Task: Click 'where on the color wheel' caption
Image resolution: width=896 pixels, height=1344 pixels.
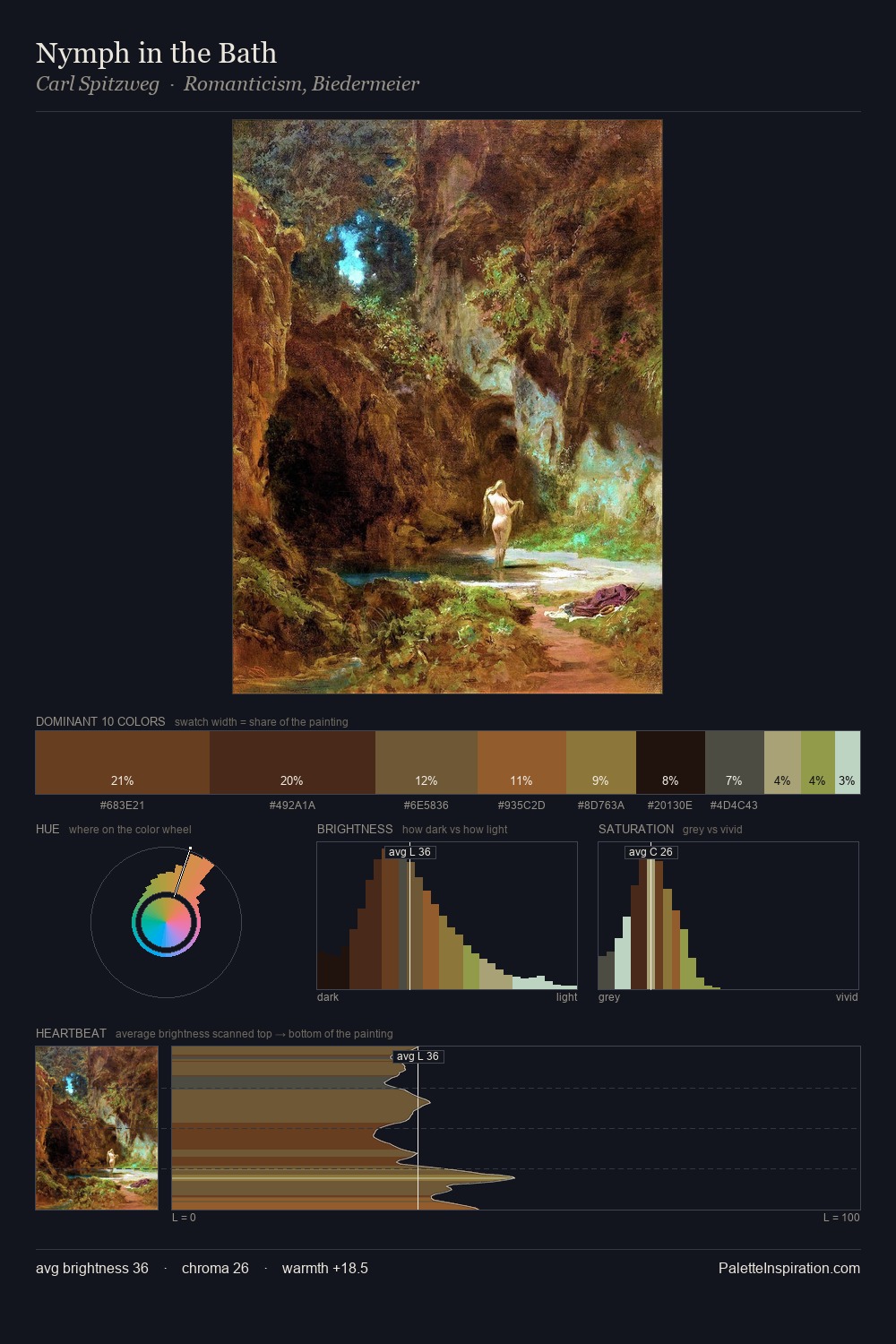Action: [130, 830]
